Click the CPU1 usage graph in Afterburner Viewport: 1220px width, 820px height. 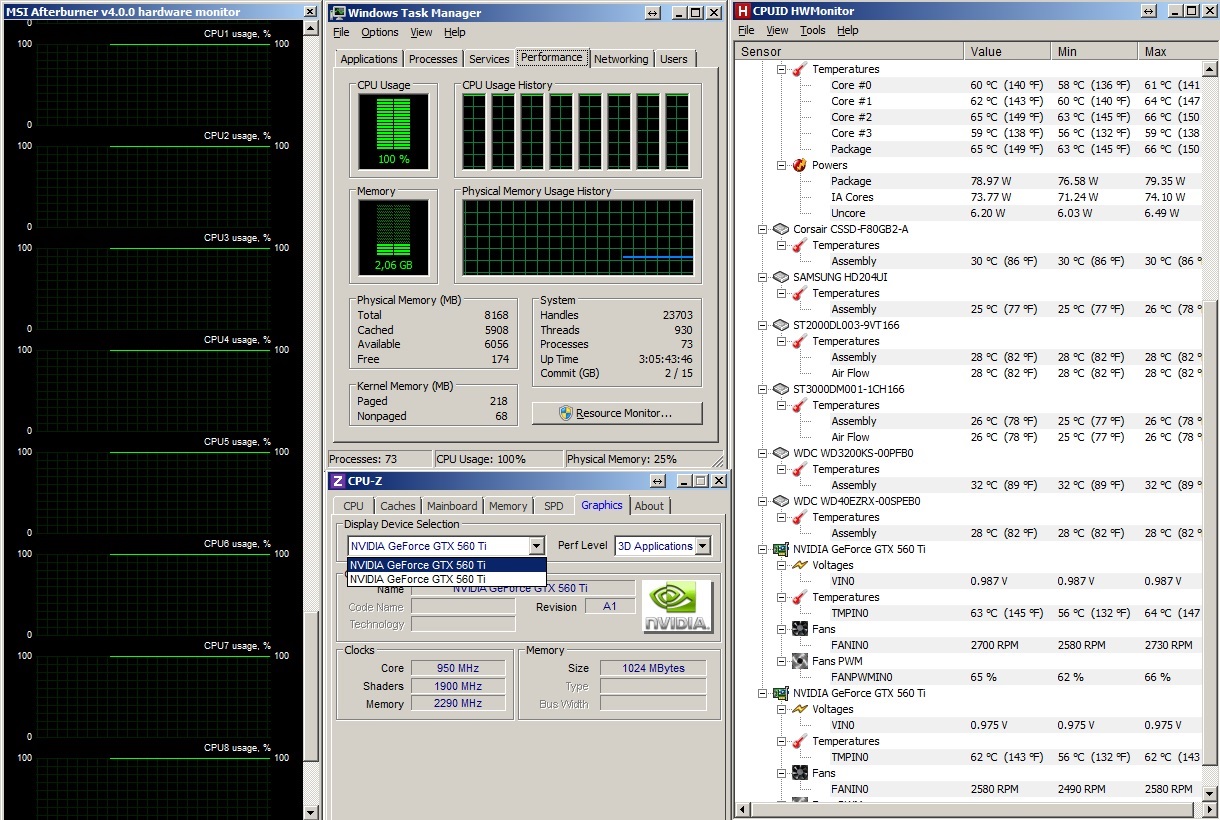(153, 84)
